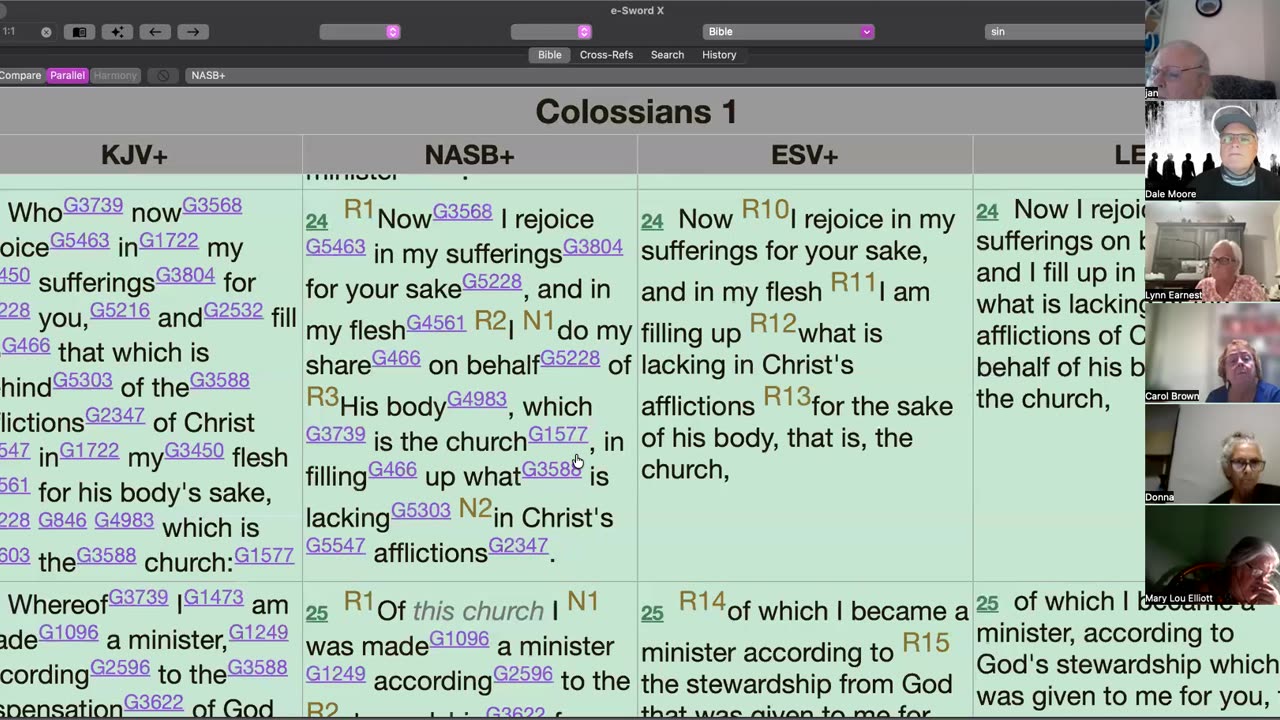Click ESV+ column header
Screen dimensions: 1280x720
[x=804, y=155]
